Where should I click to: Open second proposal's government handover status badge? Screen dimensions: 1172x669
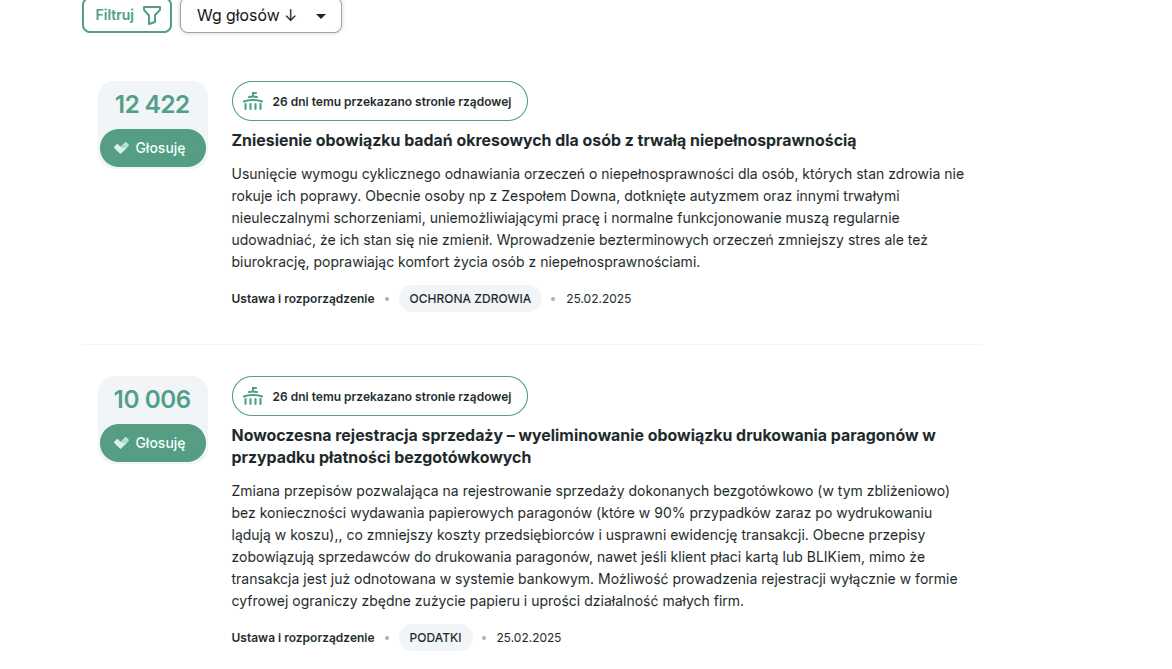click(x=380, y=396)
